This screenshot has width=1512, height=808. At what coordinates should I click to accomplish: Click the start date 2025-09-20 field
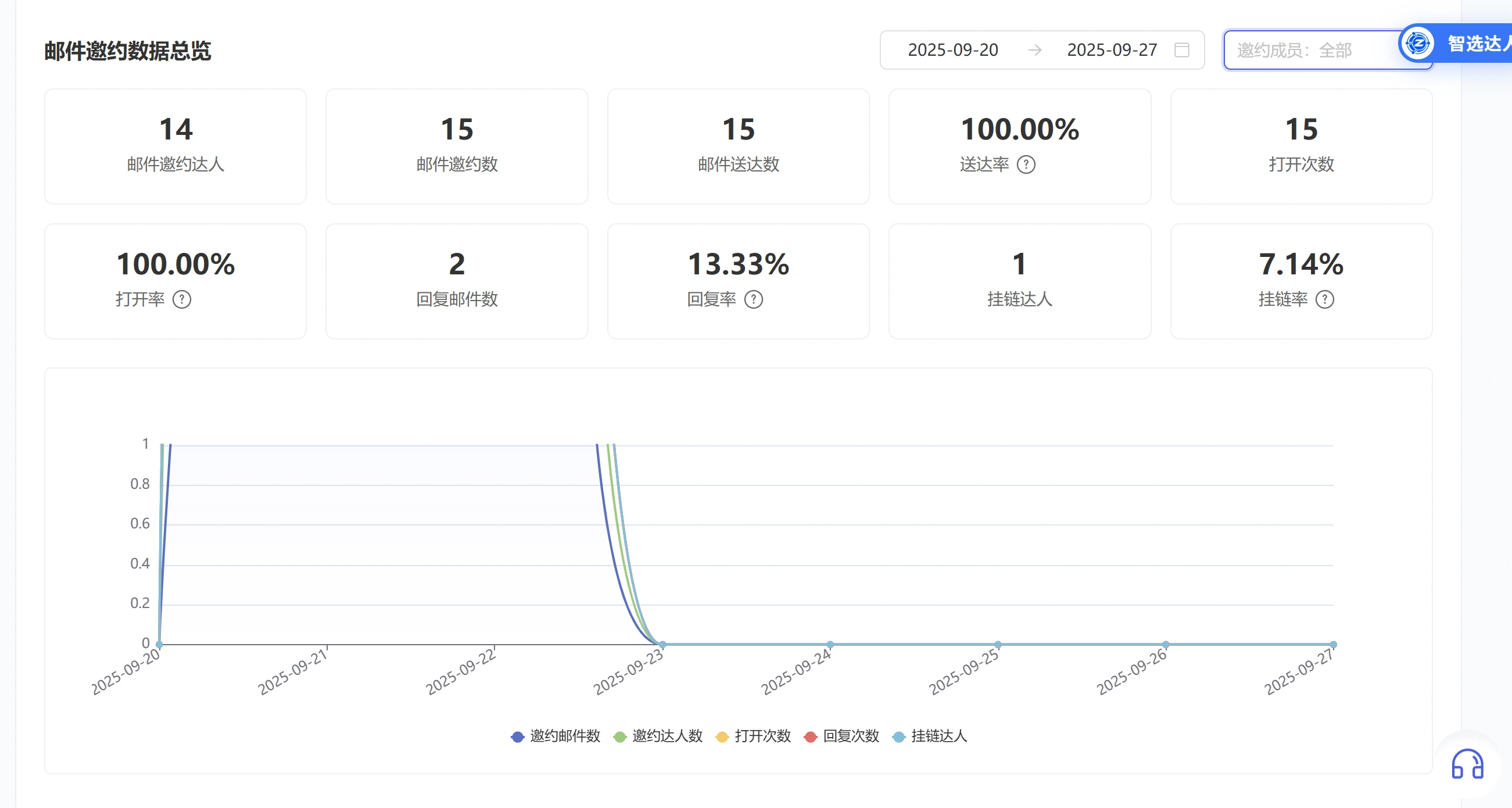tap(952, 50)
